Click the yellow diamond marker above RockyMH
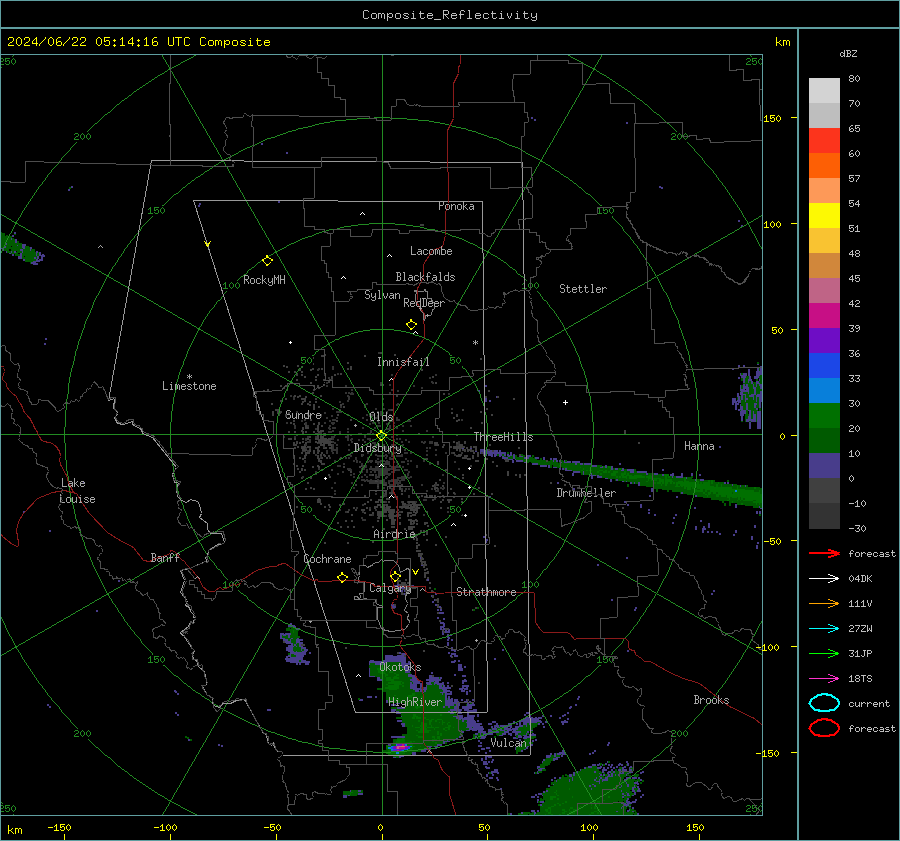Viewport: 900px width, 841px height. 267,261
